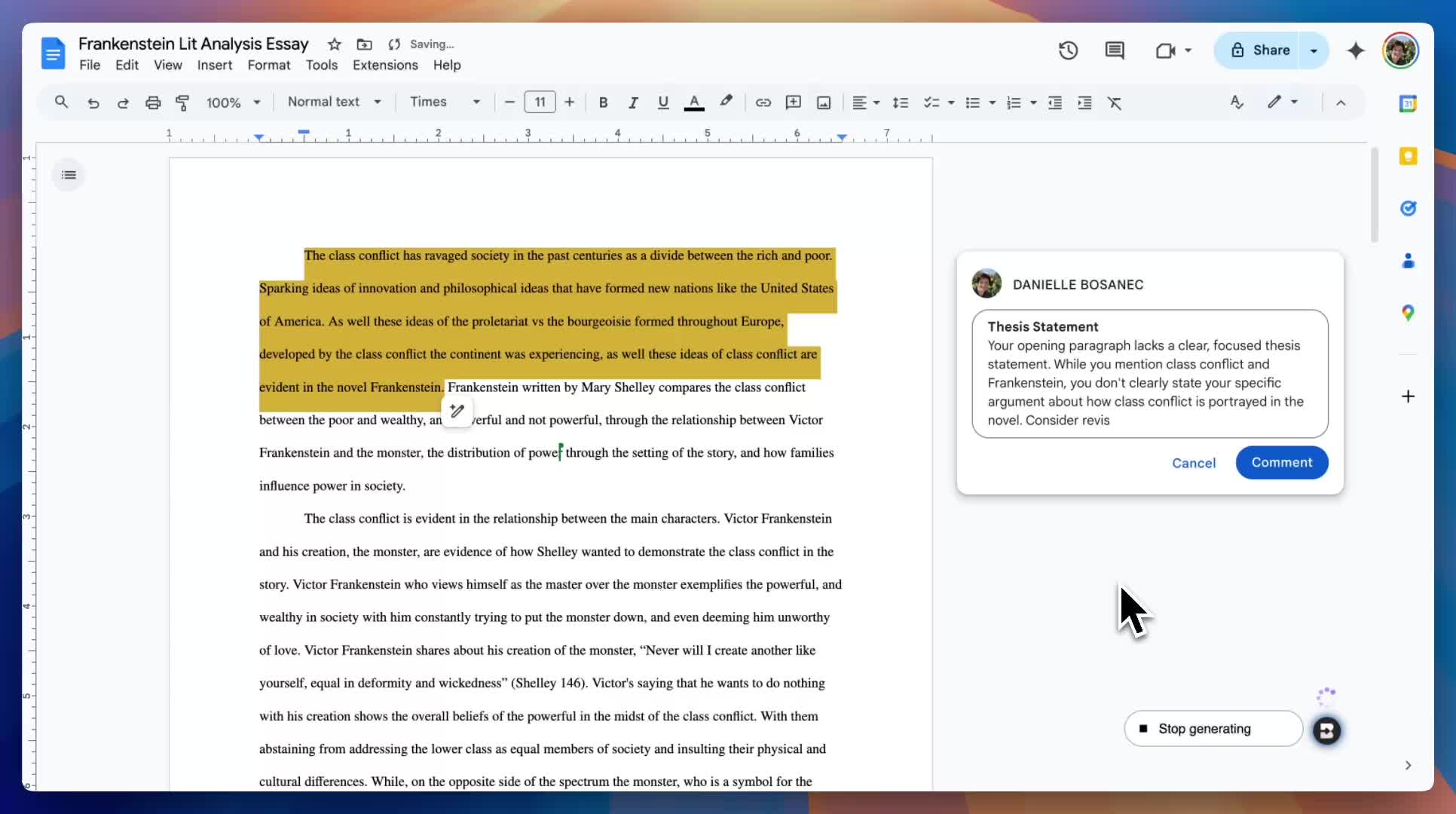Open Google Calendar side panel
The image size is (1456, 814).
(1408, 103)
